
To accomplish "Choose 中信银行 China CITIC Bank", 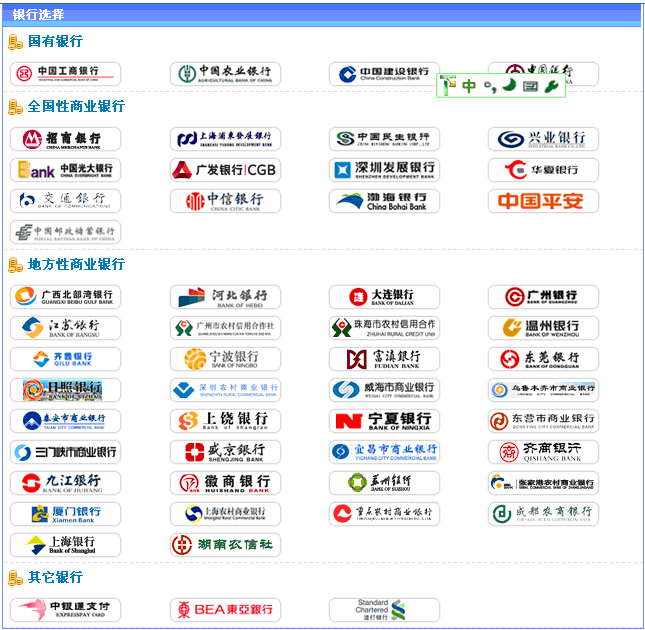I will tap(225, 201).
